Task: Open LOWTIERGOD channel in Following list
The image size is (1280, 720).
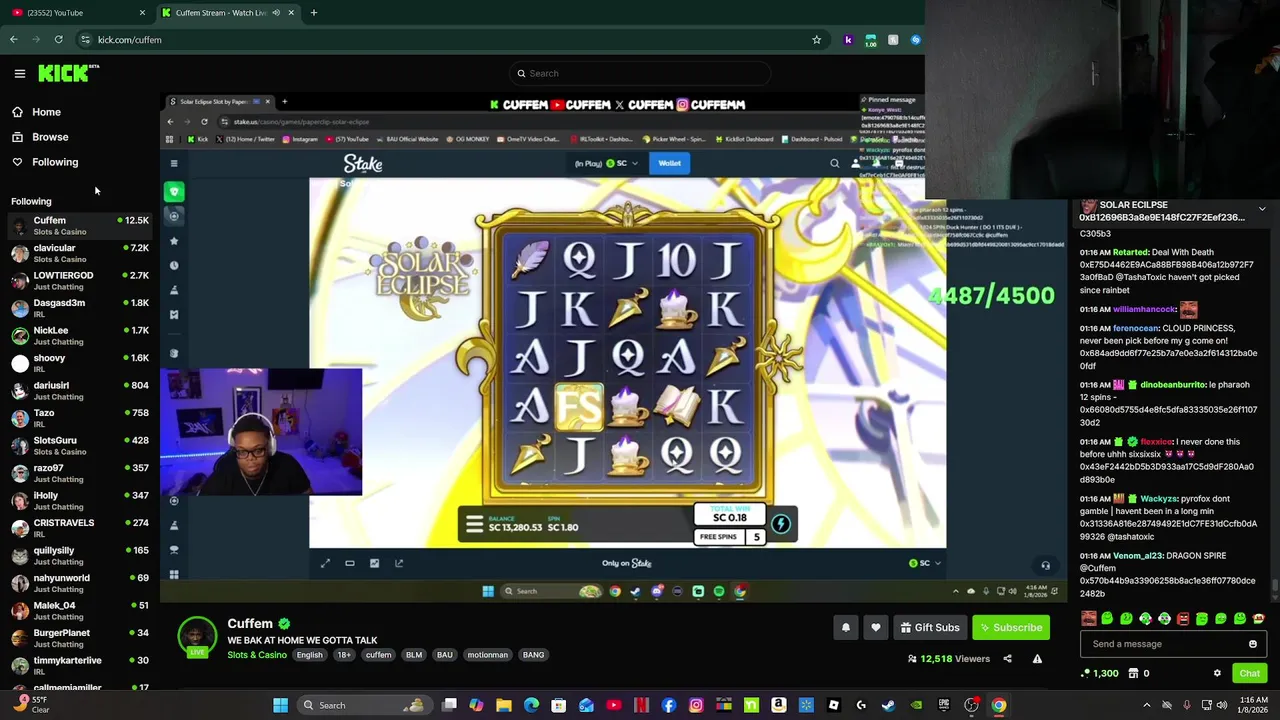Action: point(80,281)
